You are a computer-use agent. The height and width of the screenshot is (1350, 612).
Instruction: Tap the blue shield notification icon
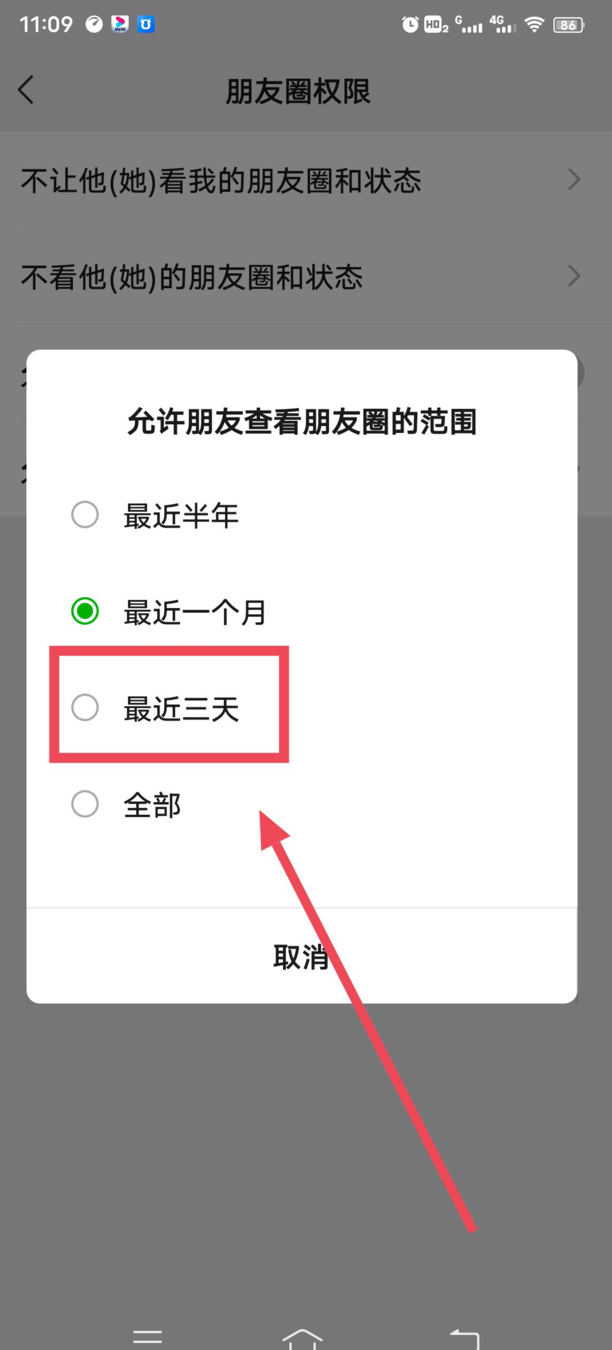(145, 24)
